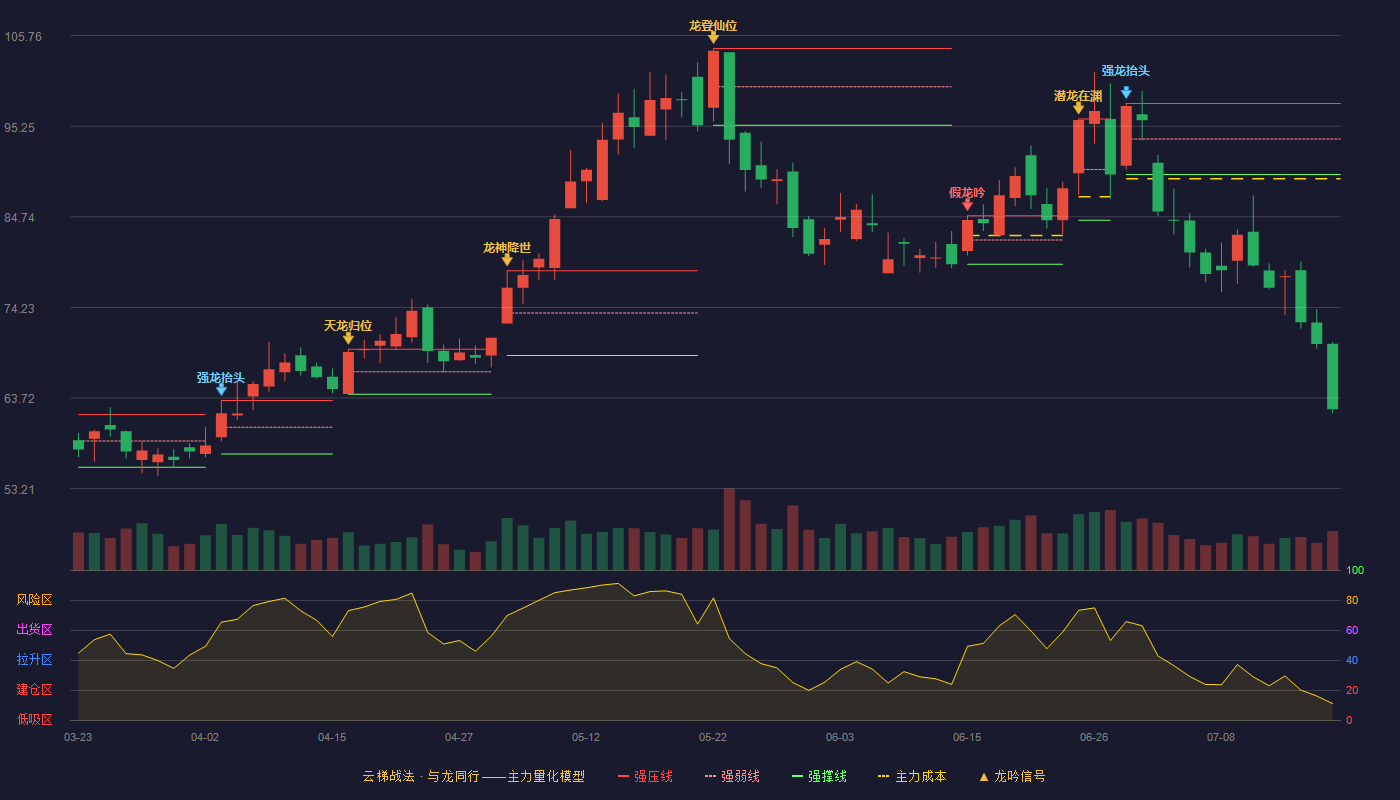Select the 潜龙在渊 signal label
The height and width of the screenshot is (800, 1400).
pyautogui.click(x=1078, y=96)
